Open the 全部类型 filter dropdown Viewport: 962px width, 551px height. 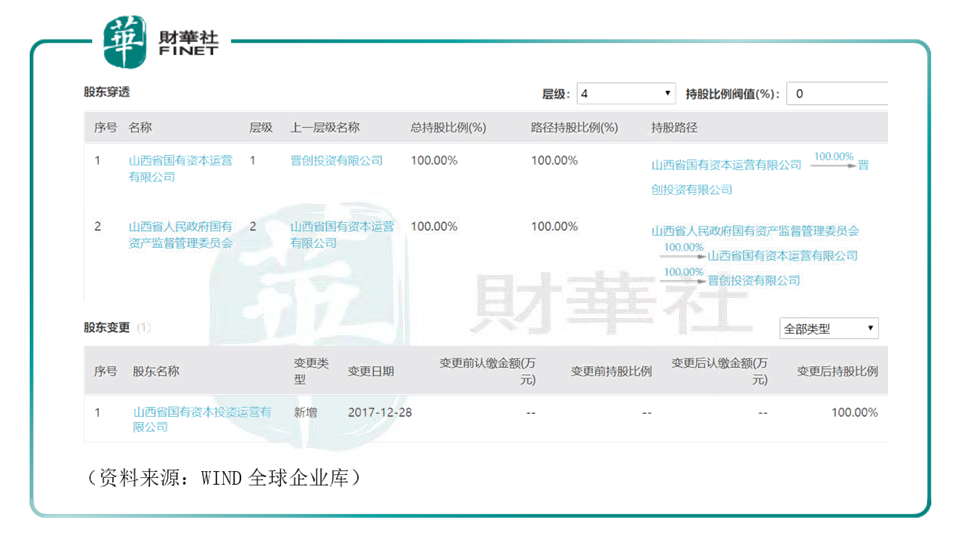[829, 328]
